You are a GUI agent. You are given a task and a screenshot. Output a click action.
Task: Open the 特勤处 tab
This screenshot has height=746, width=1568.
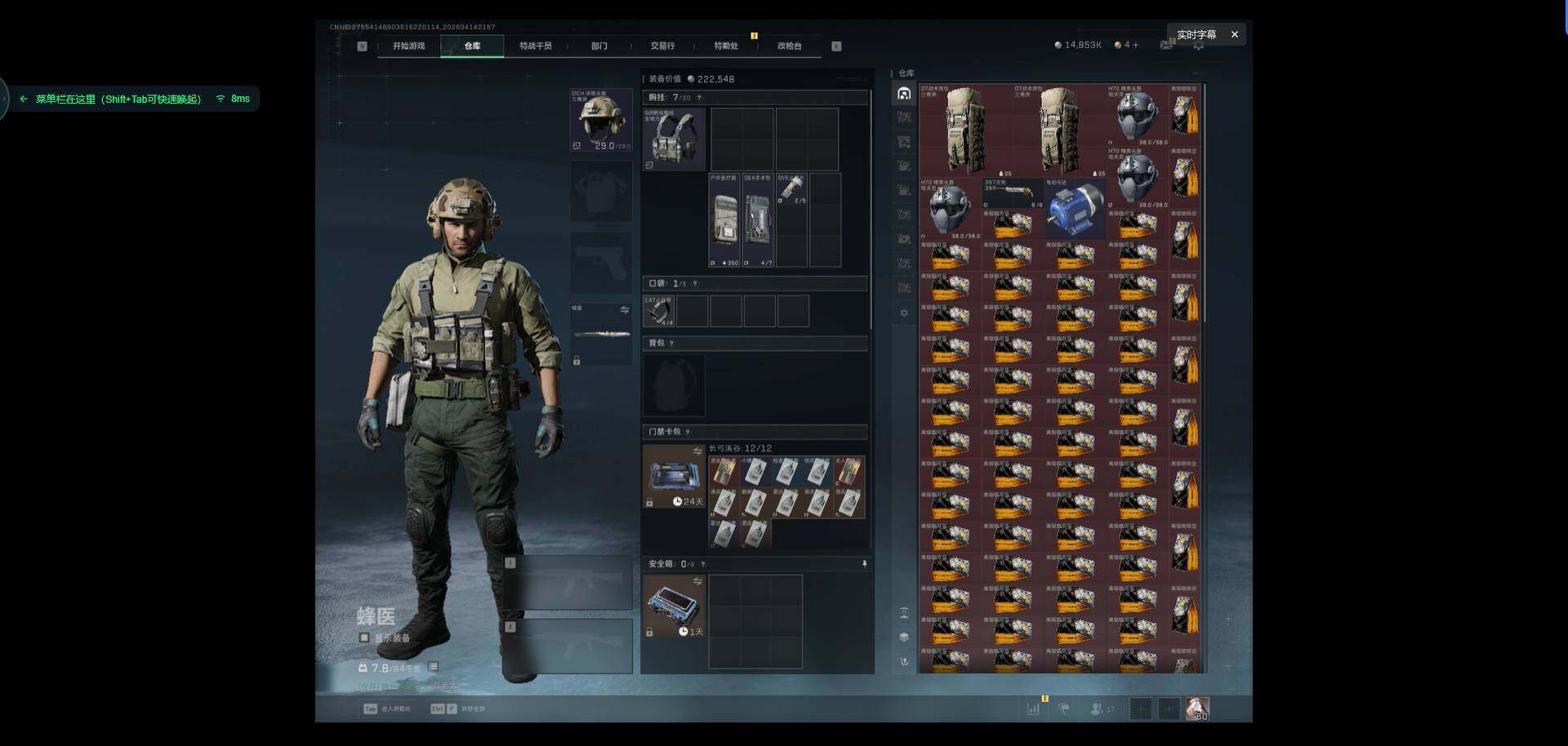click(726, 47)
